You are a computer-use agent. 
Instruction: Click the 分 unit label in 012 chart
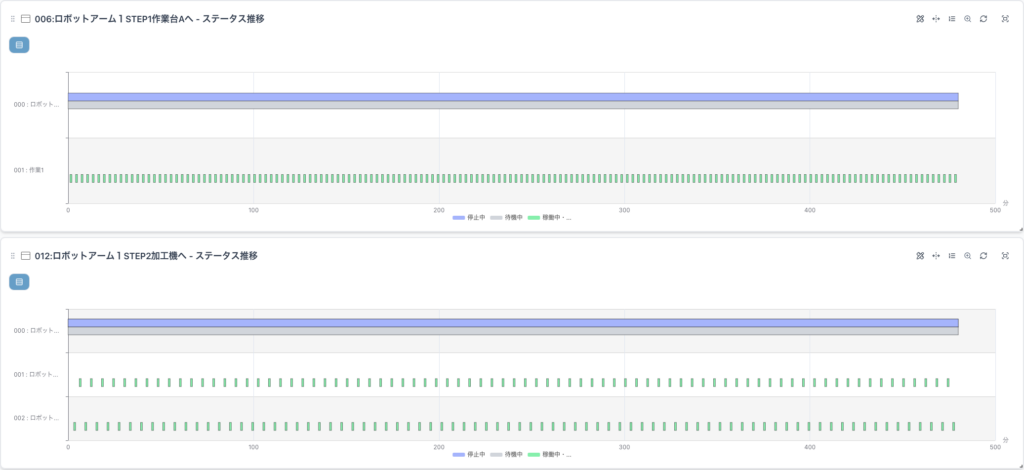coord(1006,440)
